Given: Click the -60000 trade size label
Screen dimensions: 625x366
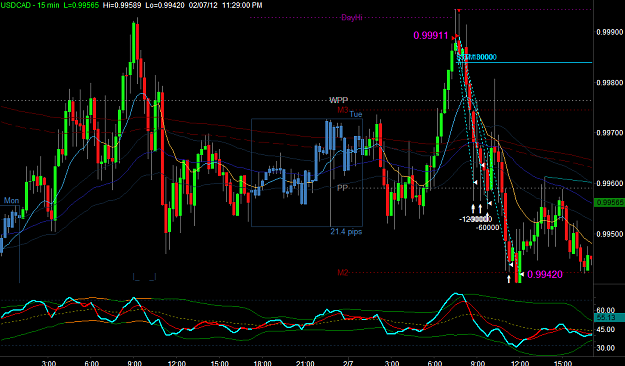Looking at the screenshot, I should [x=487, y=228].
